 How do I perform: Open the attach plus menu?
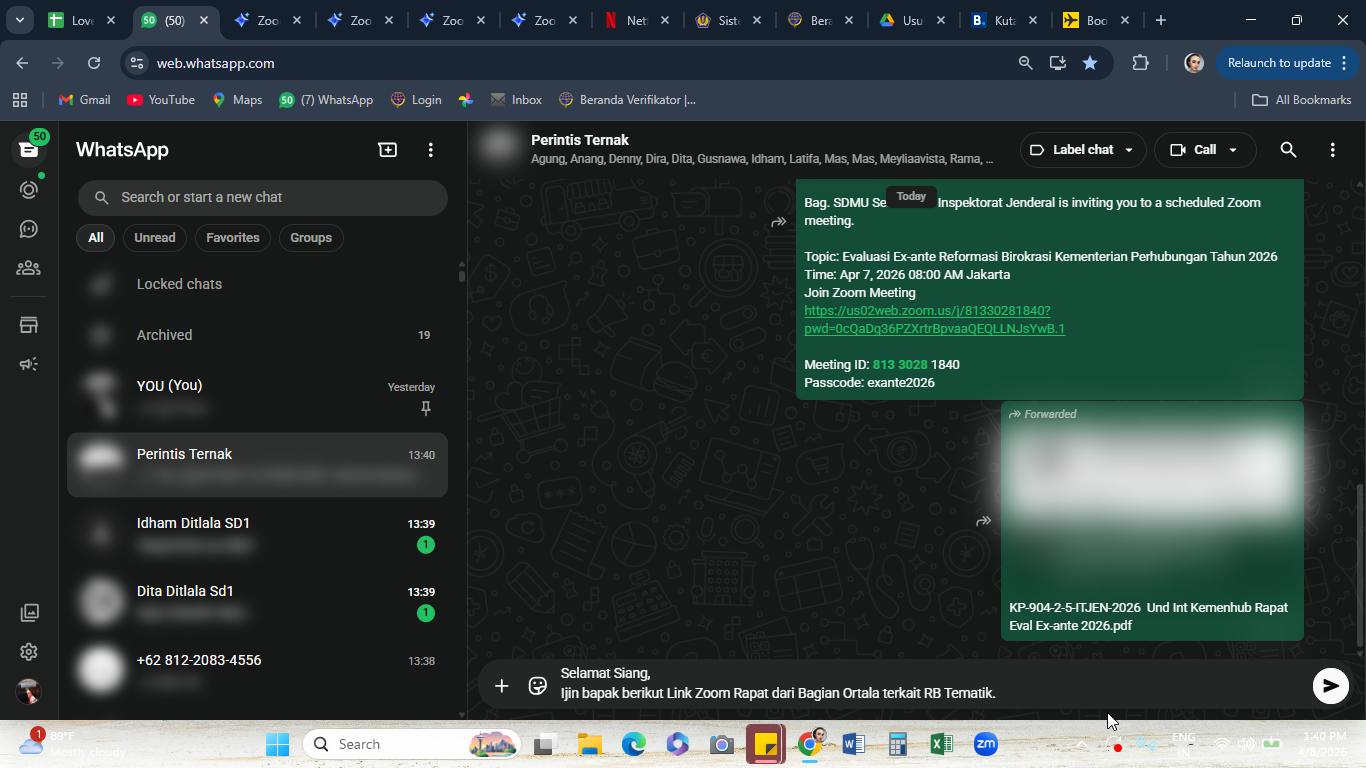click(x=502, y=685)
